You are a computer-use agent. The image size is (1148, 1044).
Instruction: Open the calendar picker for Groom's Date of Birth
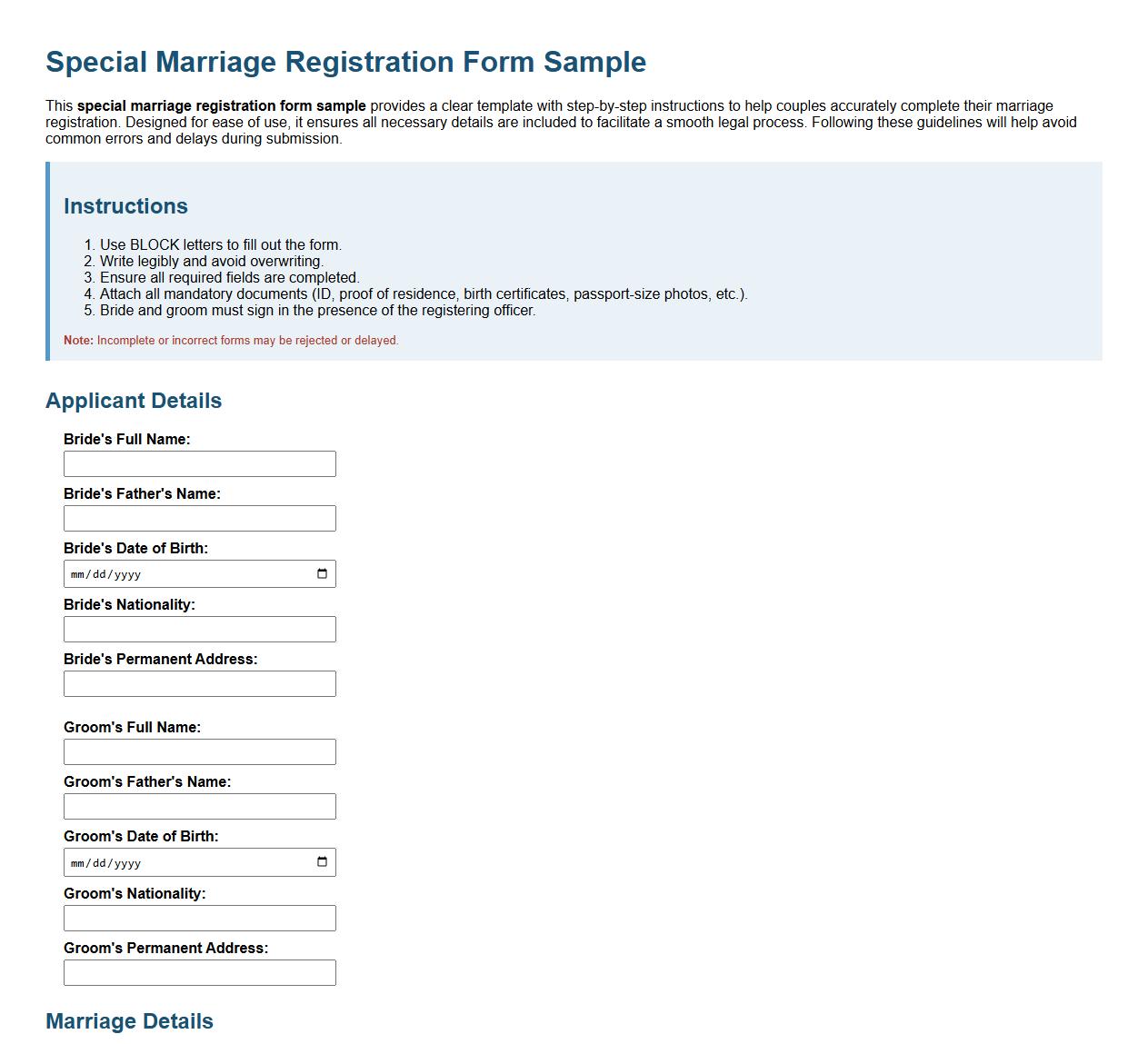point(323,861)
